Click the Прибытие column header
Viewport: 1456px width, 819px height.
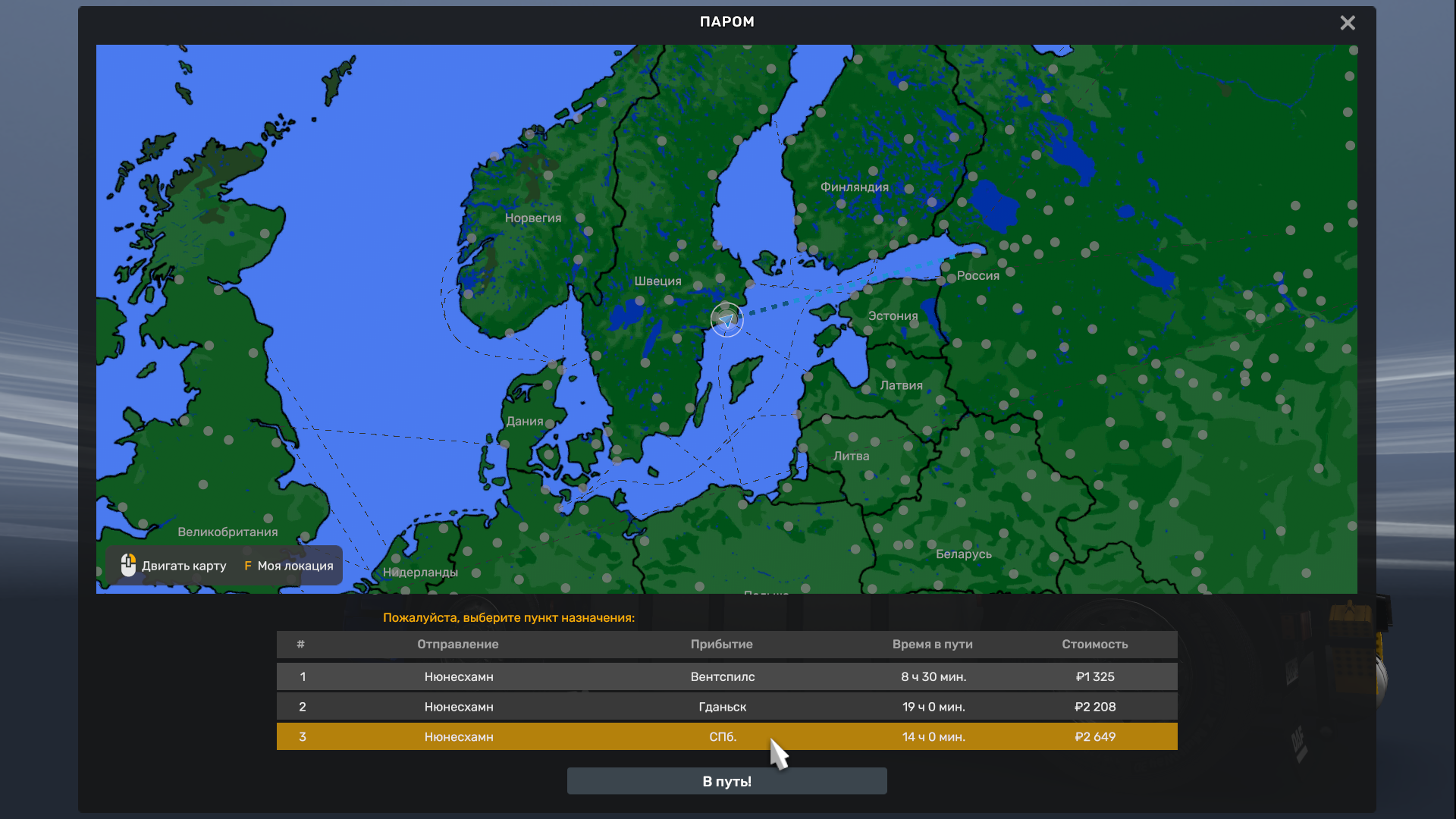(x=721, y=644)
